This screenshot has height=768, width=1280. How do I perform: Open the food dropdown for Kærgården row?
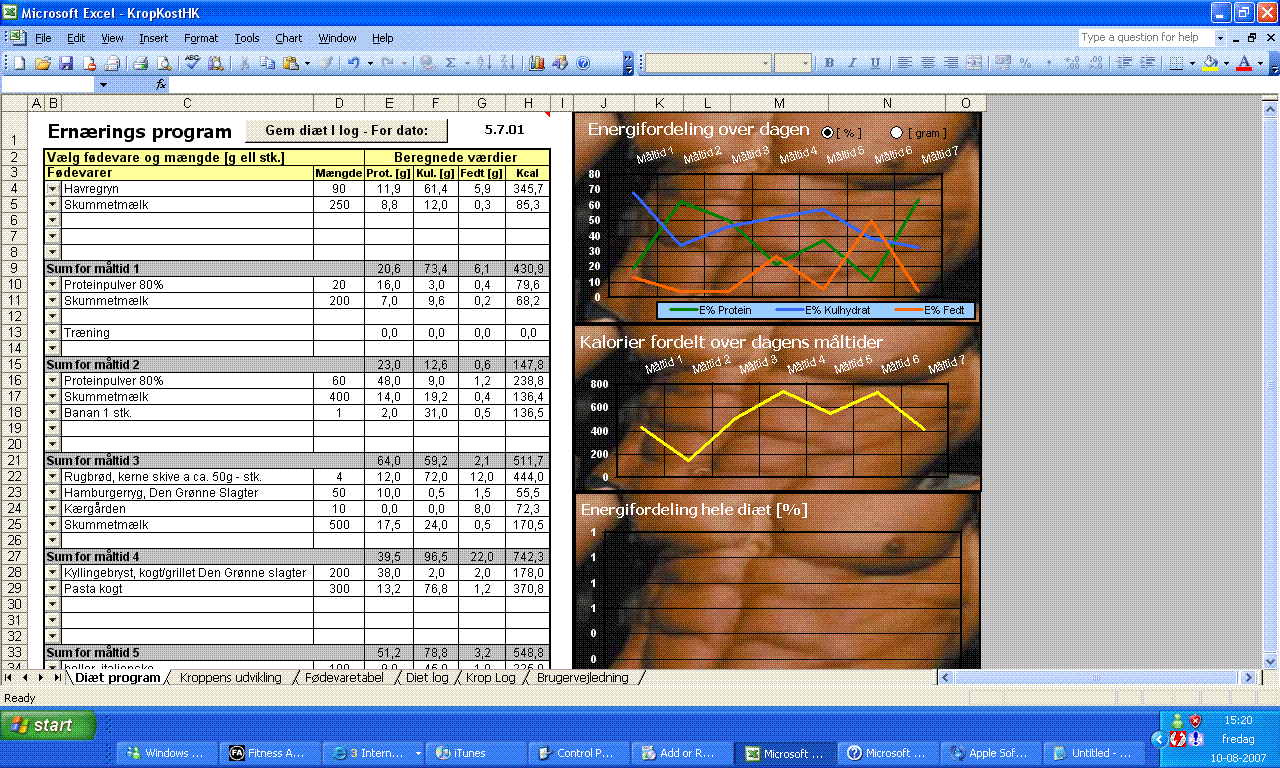(x=52, y=509)
